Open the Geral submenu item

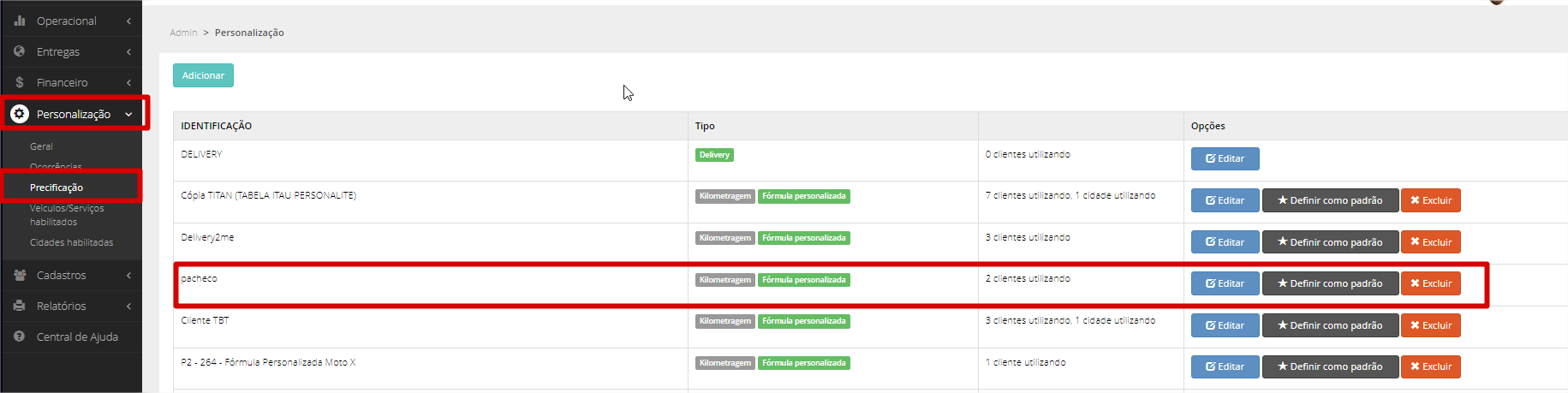[41, 146]
